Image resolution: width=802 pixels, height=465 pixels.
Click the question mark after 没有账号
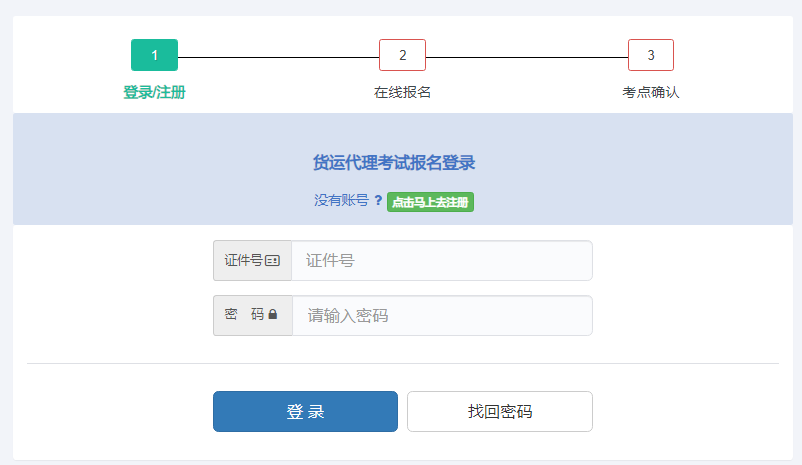[378, 200]
